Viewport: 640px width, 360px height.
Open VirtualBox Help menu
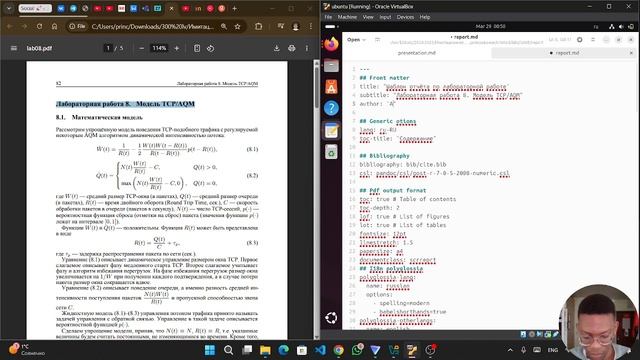425,17
